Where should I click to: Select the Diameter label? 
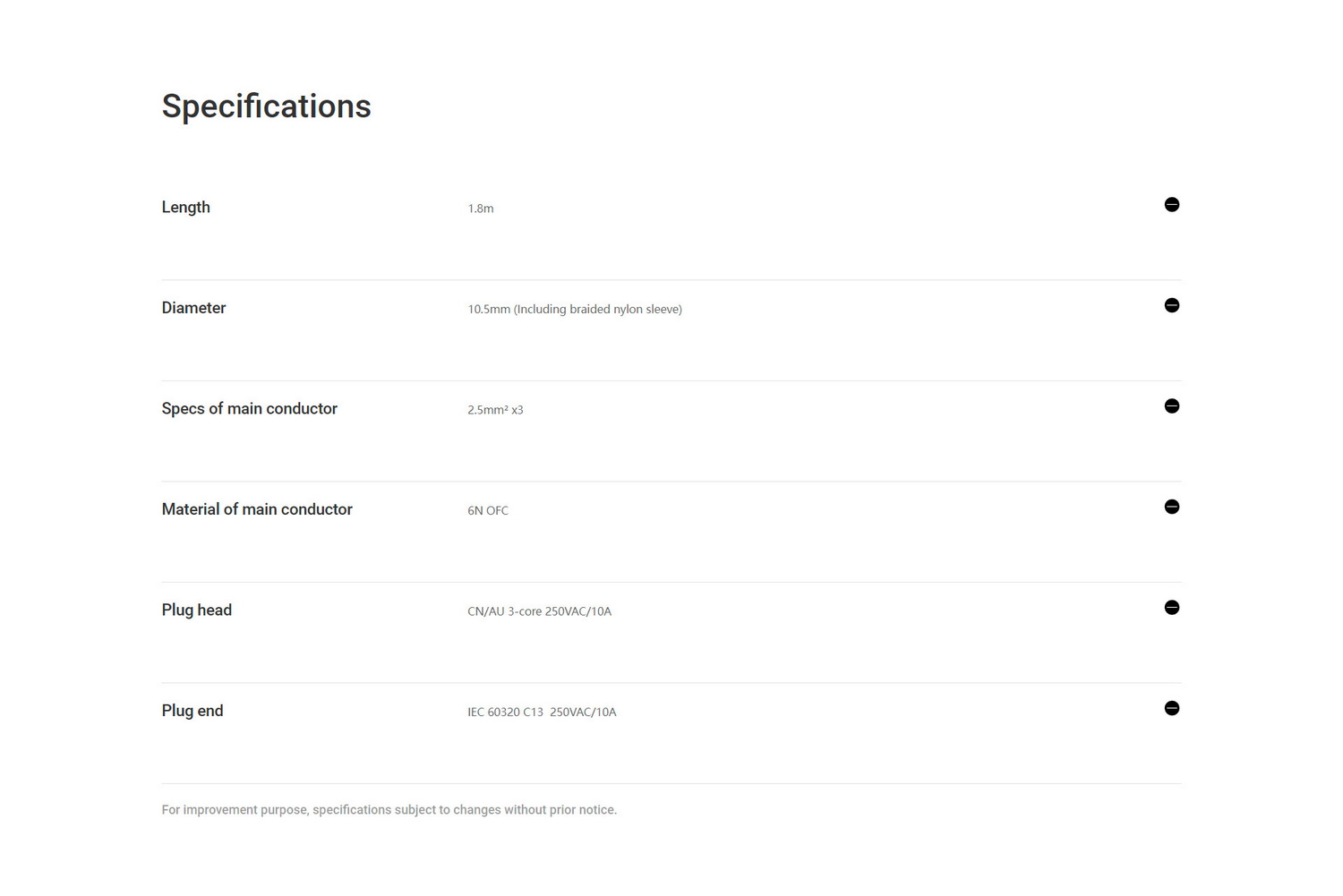193,308
